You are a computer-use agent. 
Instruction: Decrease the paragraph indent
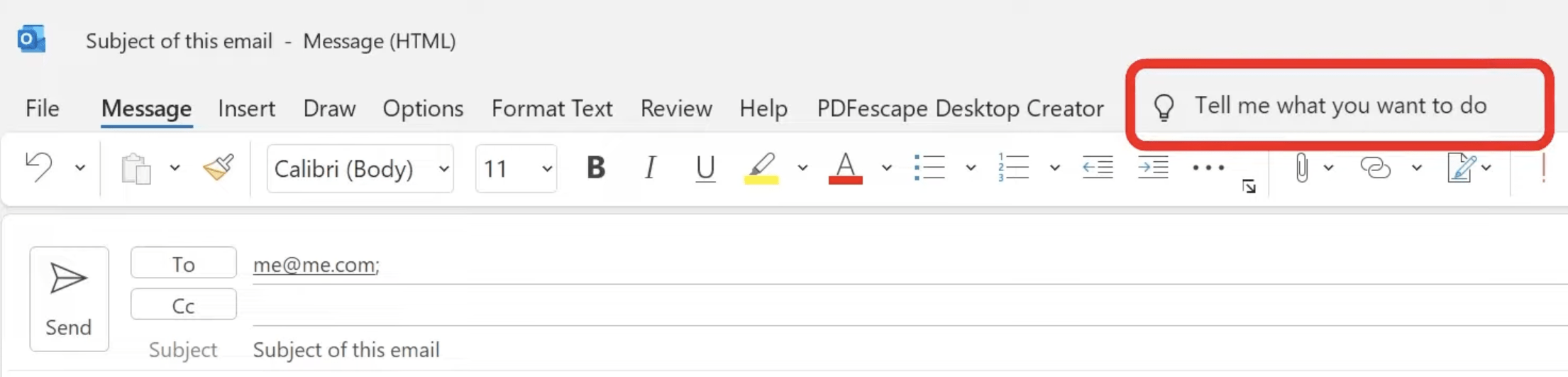point(1097,168)
